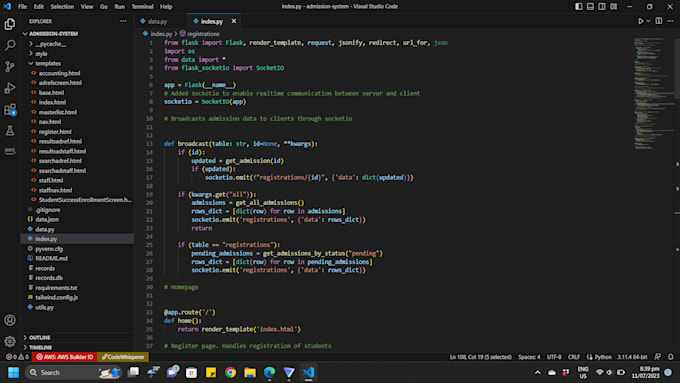
Task: Toggle the bottom panel
Action: pos(590,7)
